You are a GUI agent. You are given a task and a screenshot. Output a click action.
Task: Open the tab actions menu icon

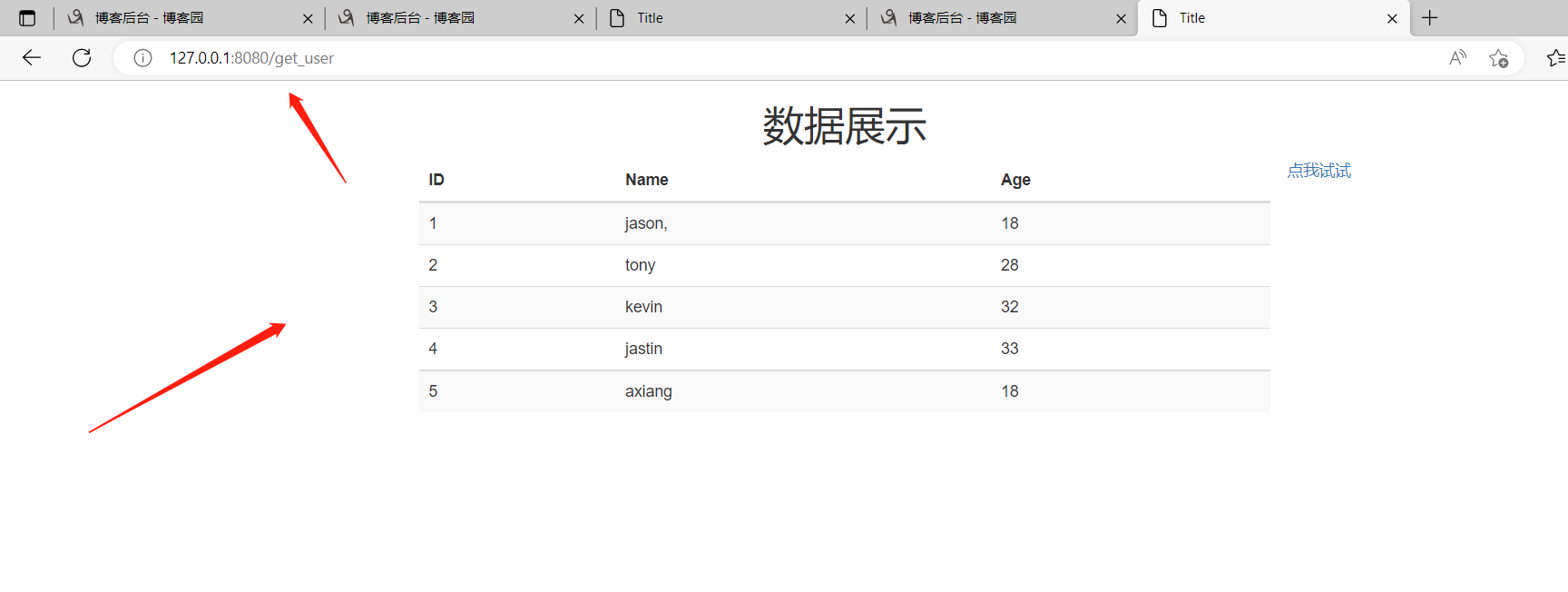click(27, 18)
